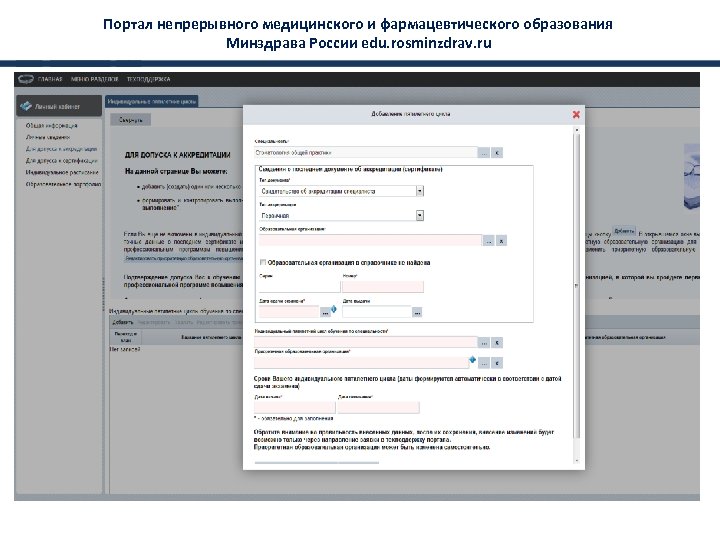
Task: Click the cycle end date field (Дата окончания)
Action: pos(378,407)
